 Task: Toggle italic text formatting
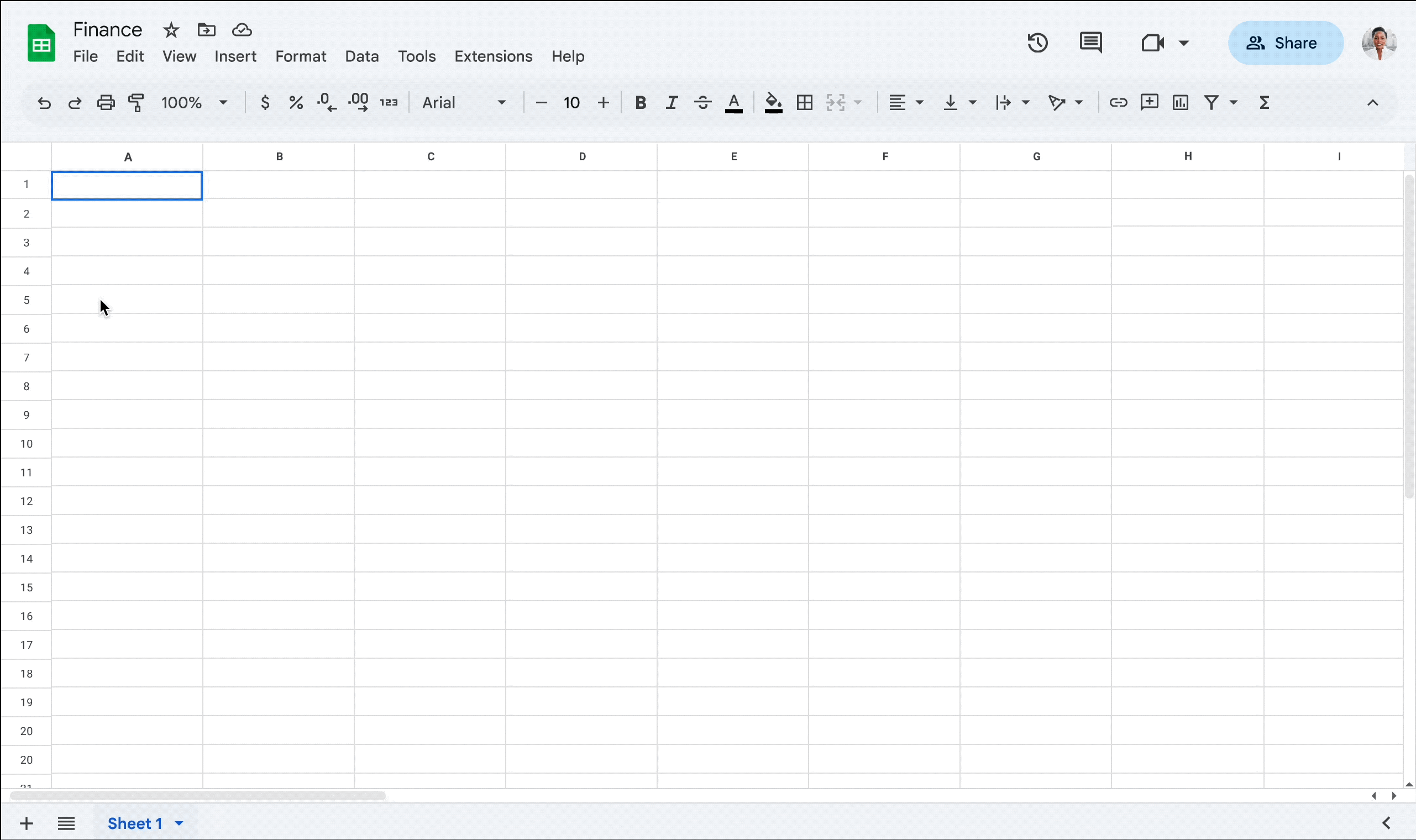[671, 102]
